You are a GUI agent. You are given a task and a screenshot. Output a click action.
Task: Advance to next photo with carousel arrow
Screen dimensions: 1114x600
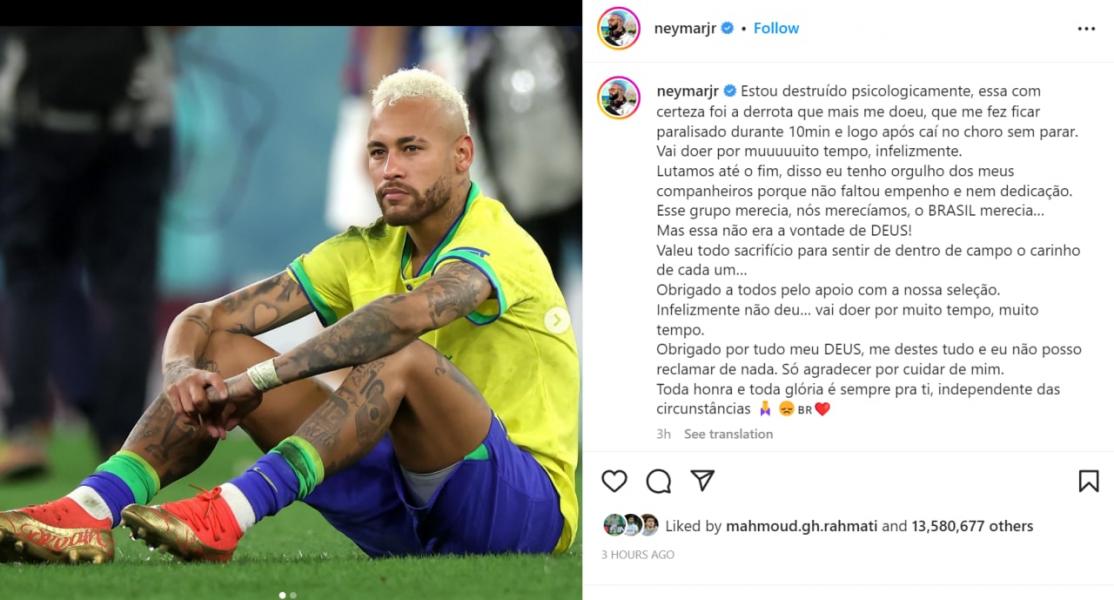point(557,320)
